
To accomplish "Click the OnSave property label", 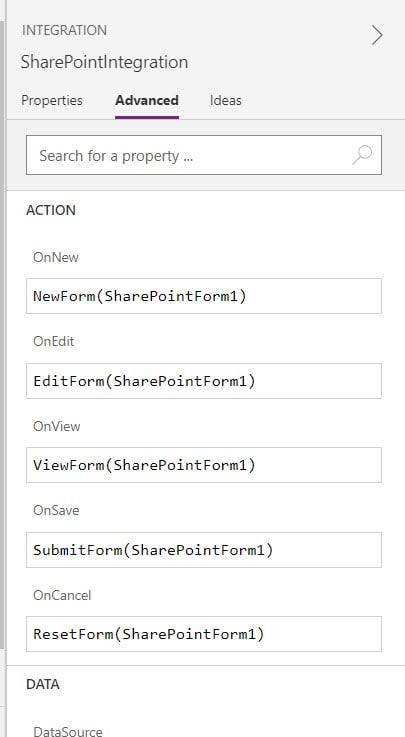I will pos(56,510).
